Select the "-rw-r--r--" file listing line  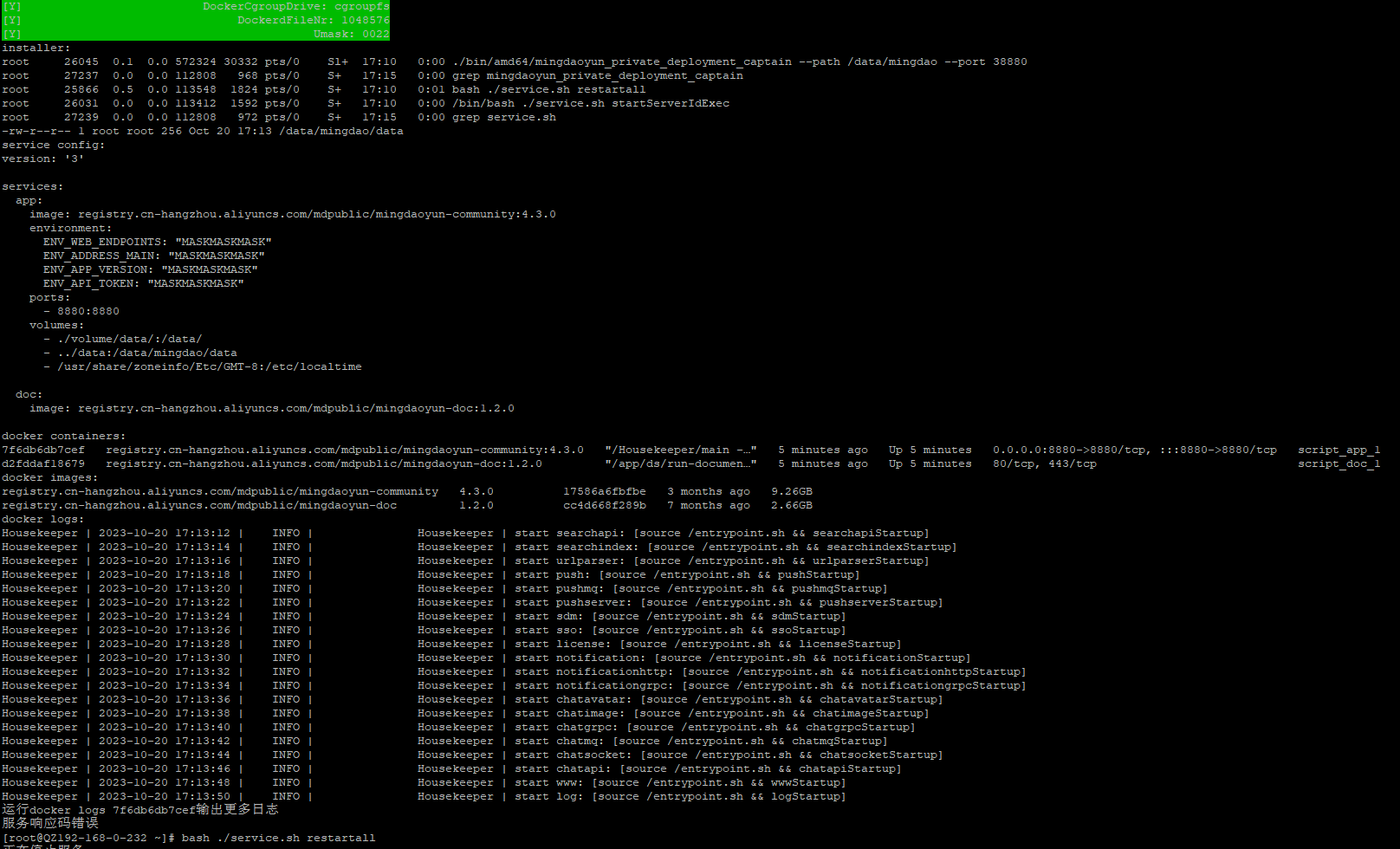click(203, 131)
